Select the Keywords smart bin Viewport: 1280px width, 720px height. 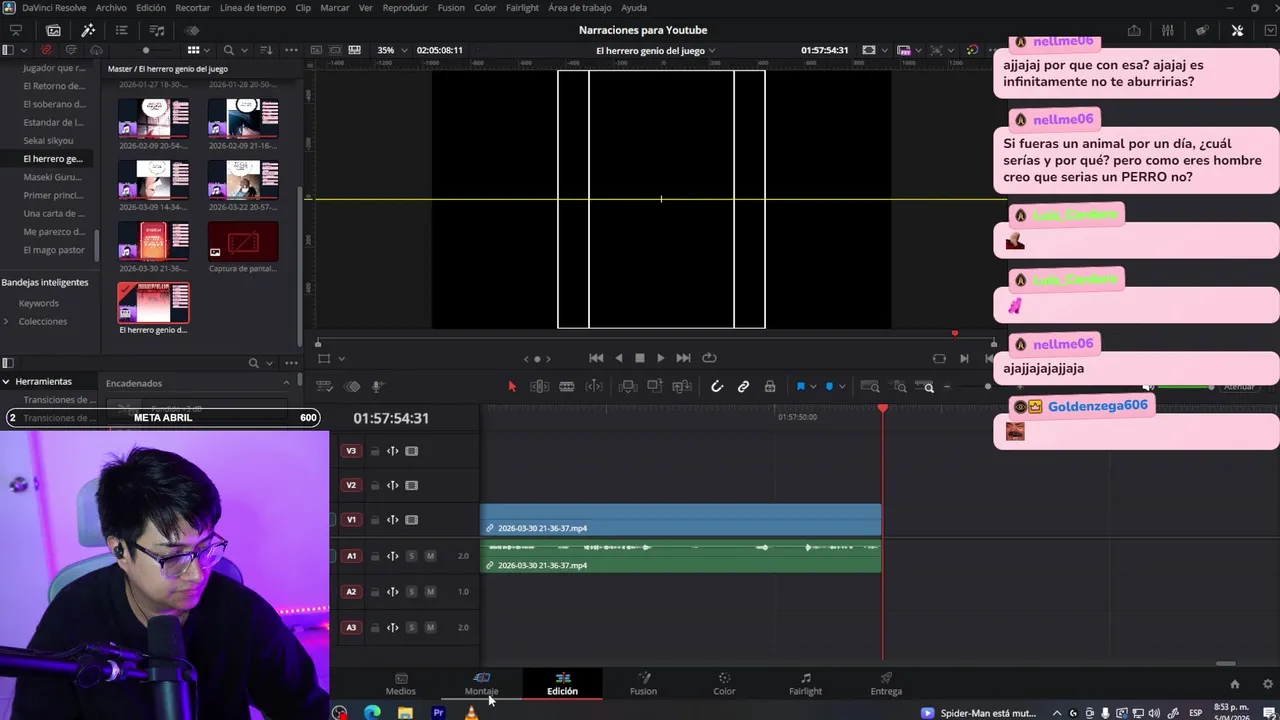tap(39, 303)
